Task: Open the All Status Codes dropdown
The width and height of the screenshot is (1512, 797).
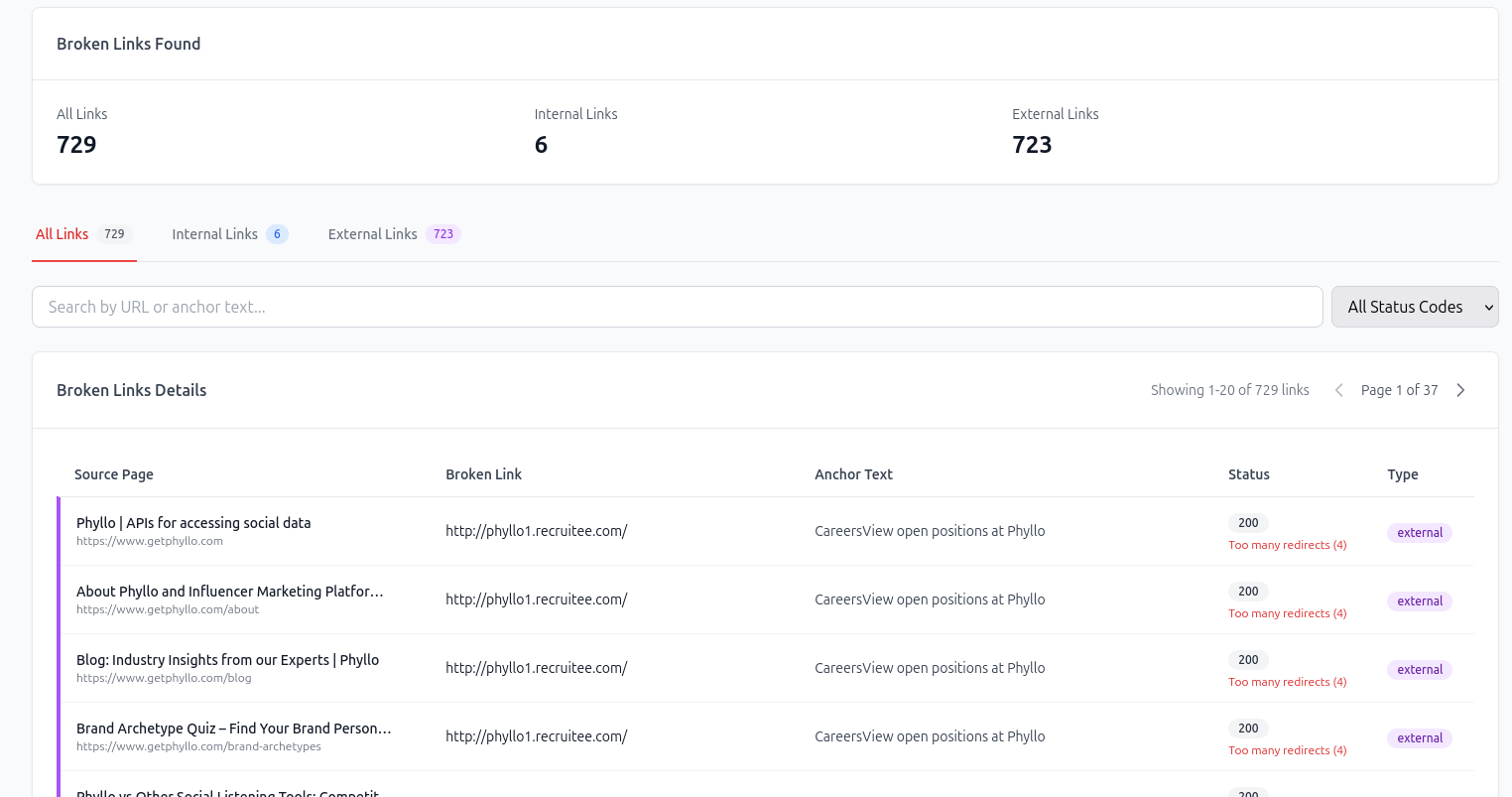Action: (1415, 307)
